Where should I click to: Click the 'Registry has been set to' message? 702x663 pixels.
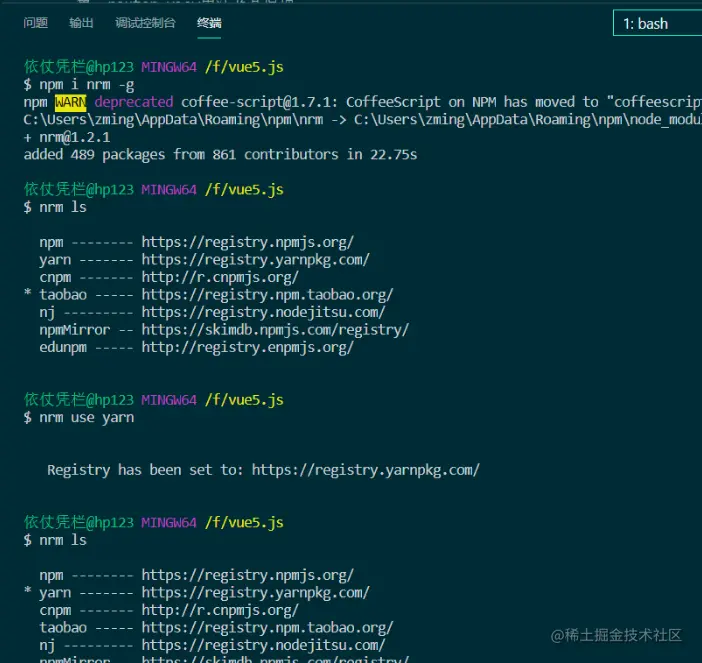[x=263, y=470]
